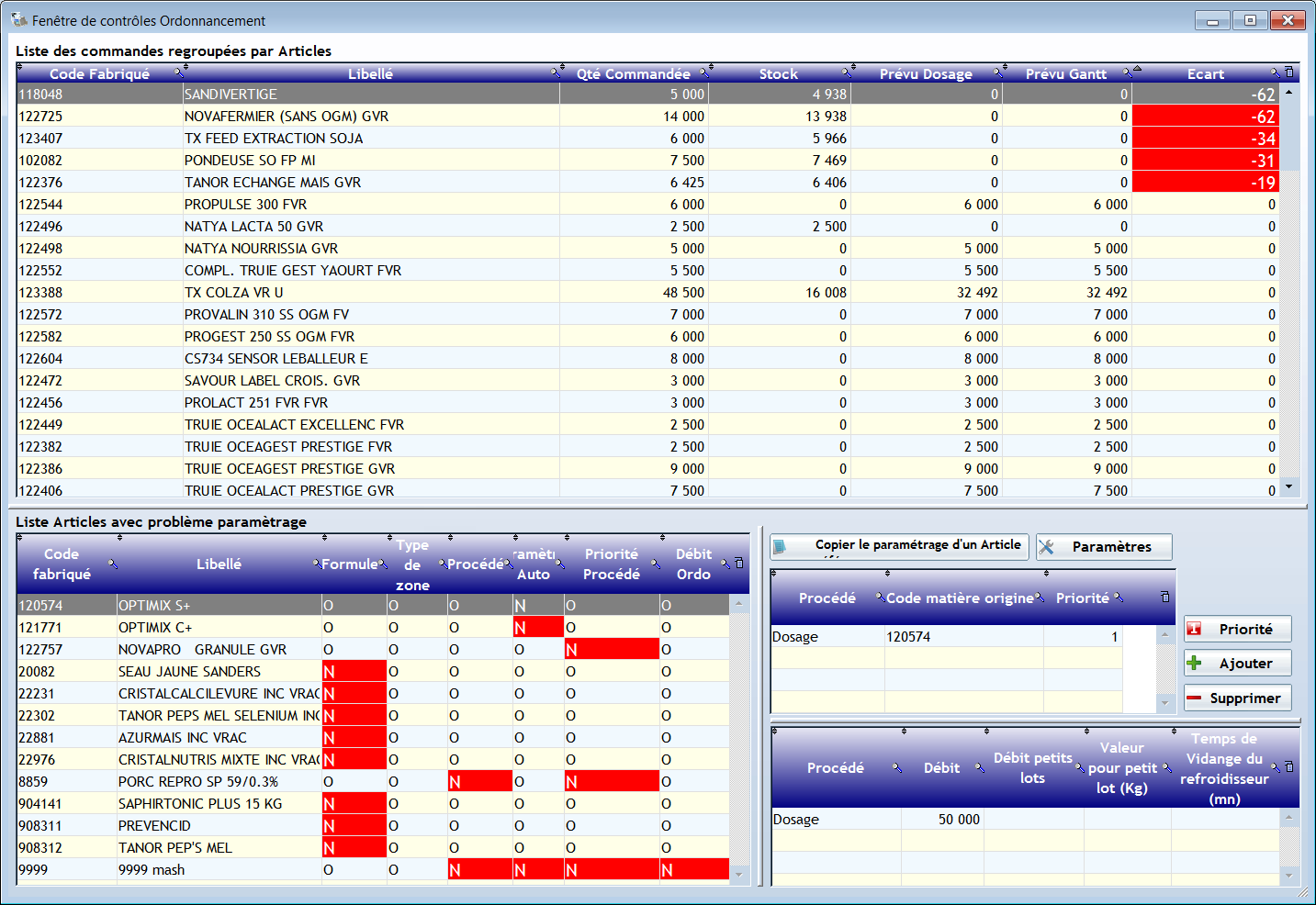Image resolution: width=1316 pixels, height=905 pixels.
Task: Click search magnifier in Code matière origine header
Action: pyautogui.click(x=1040, y=598)
